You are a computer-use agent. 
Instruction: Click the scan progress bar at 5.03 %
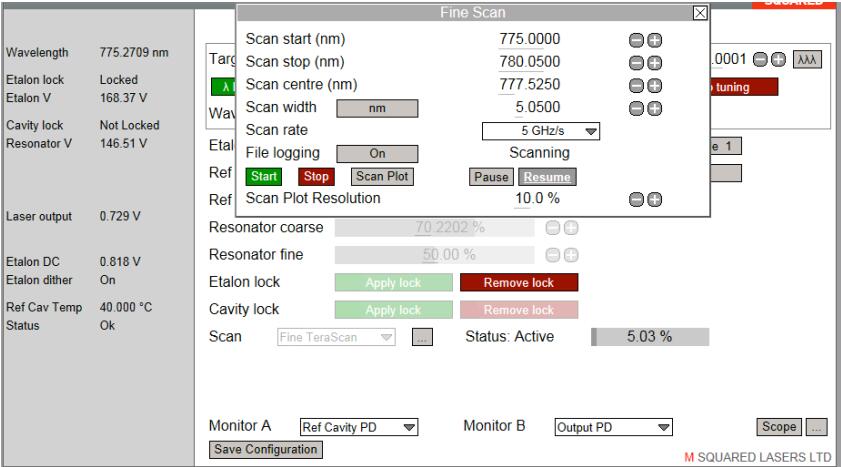pos(650,337)
